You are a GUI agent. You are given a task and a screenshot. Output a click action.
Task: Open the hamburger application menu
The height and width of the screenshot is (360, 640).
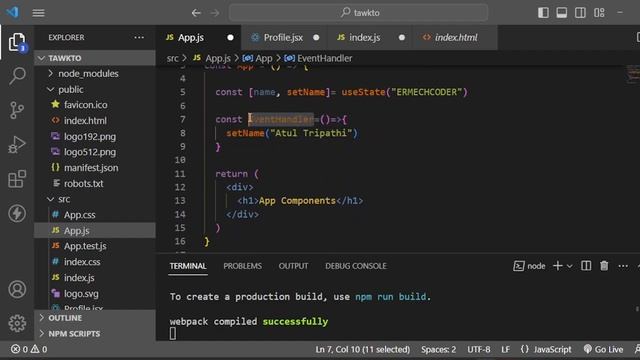(38, 13)
